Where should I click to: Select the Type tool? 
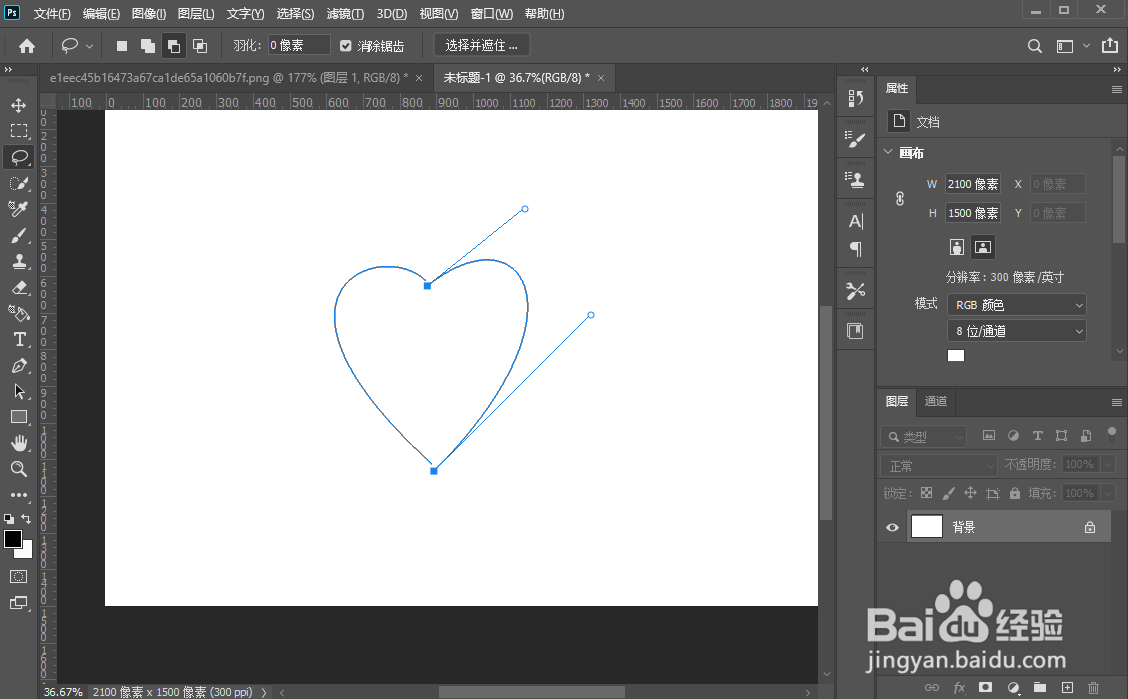[x=19, y=339]
